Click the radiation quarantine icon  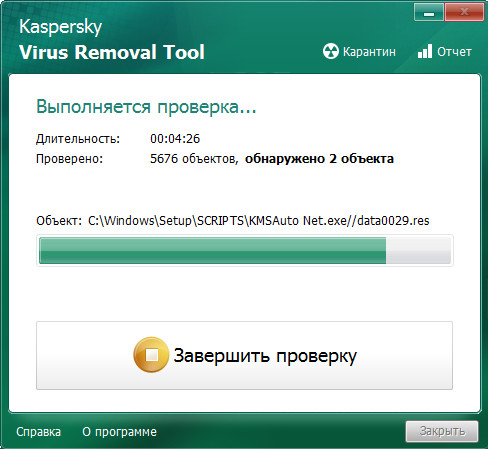tap(331, 51)
